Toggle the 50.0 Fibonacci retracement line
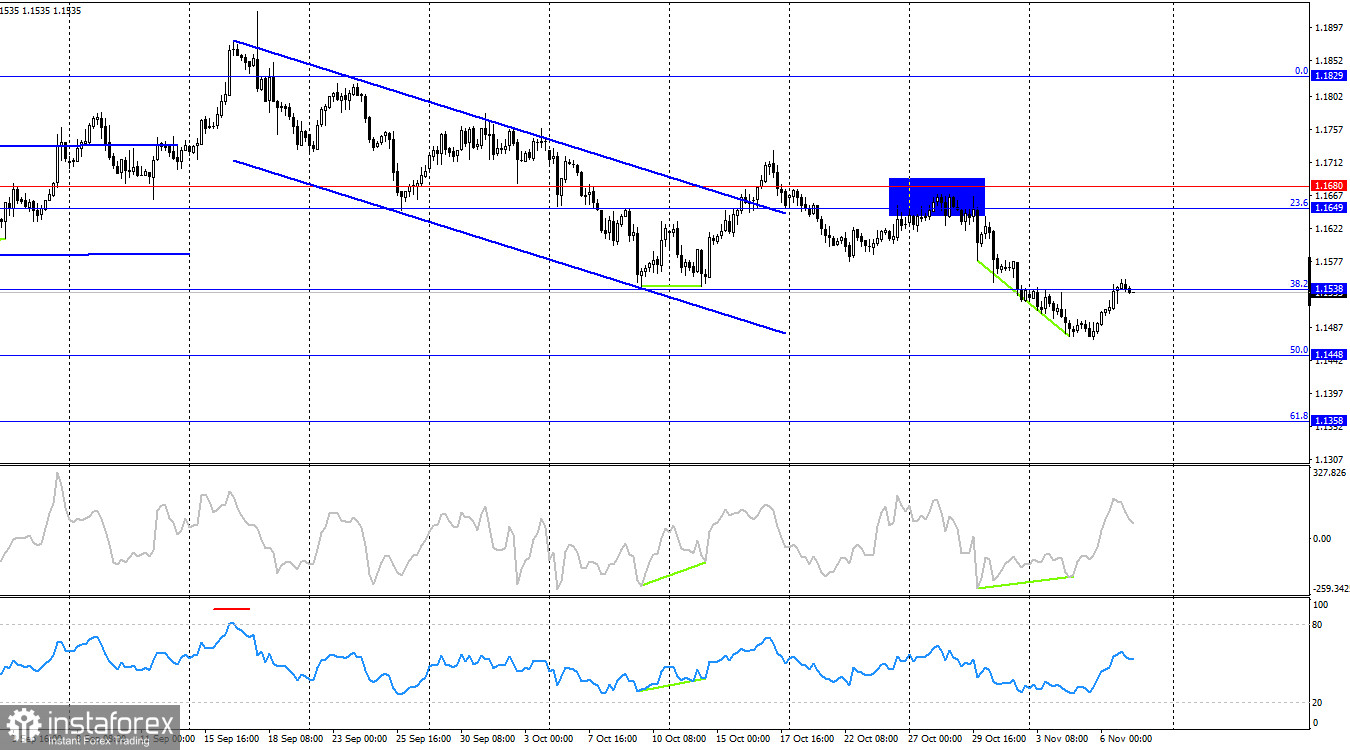The width and height of the screenshot is (1350, 750). point(1297,351)
